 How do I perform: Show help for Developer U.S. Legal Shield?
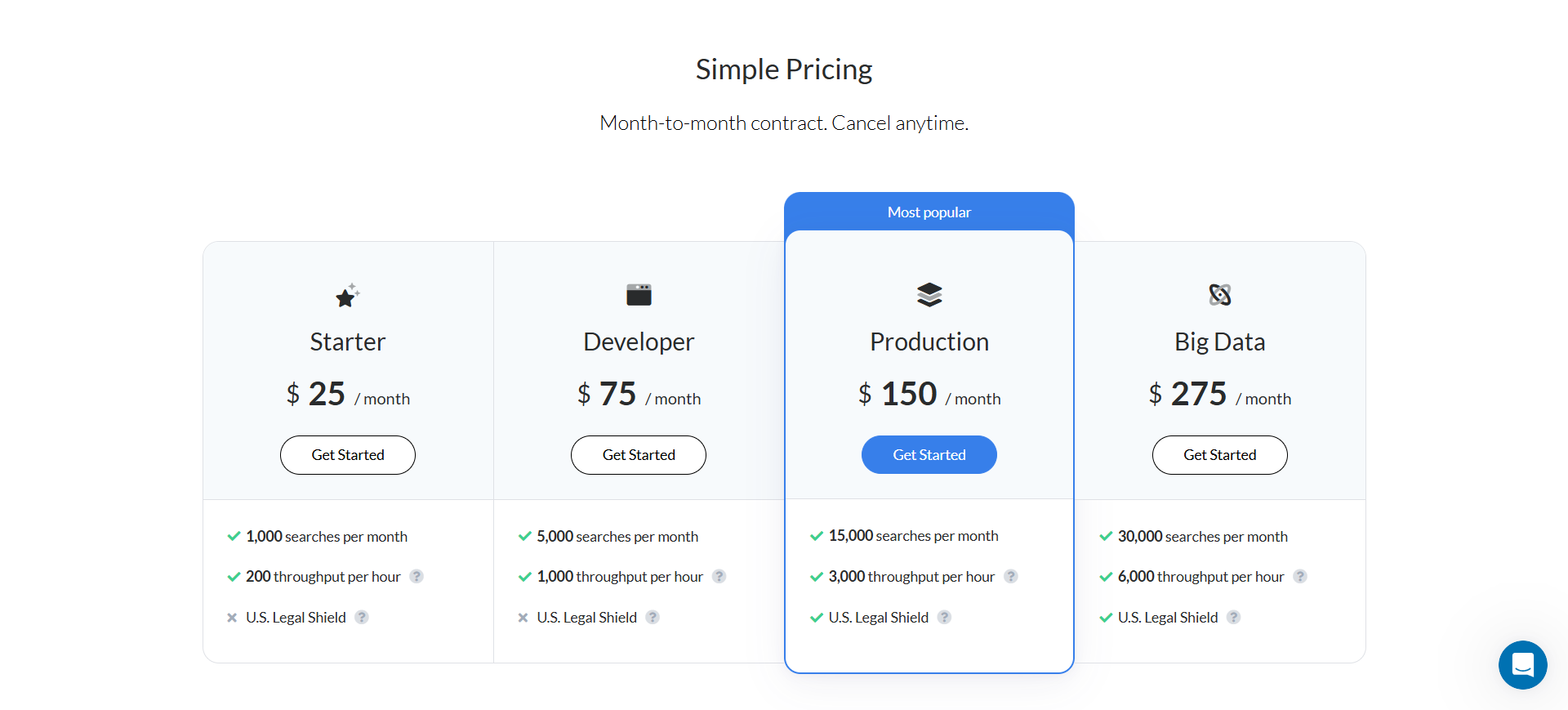[x=653, y=617]
